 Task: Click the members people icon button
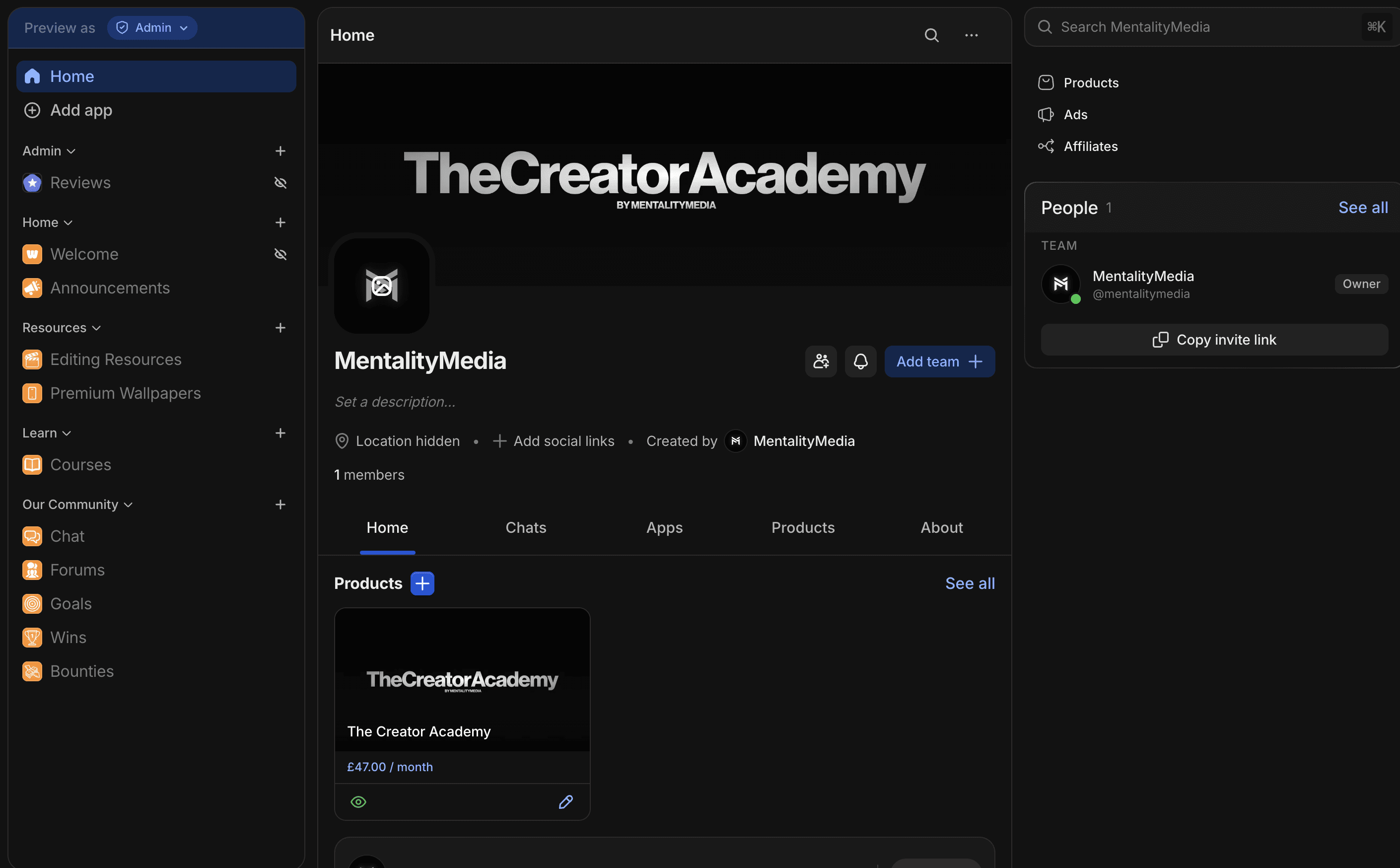pos(821,361)
